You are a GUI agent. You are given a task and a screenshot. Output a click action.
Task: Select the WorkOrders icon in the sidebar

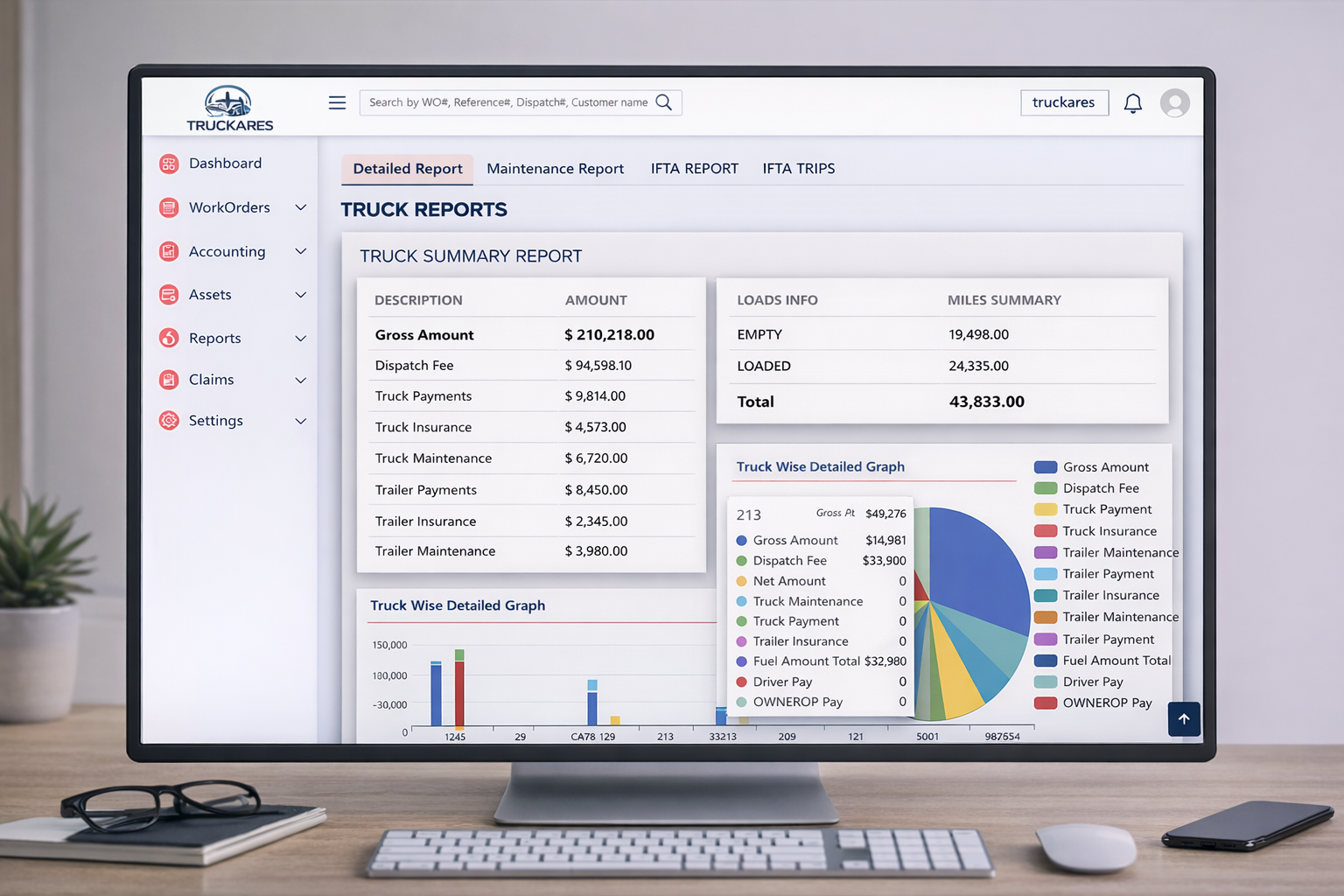tap(168, 207)
